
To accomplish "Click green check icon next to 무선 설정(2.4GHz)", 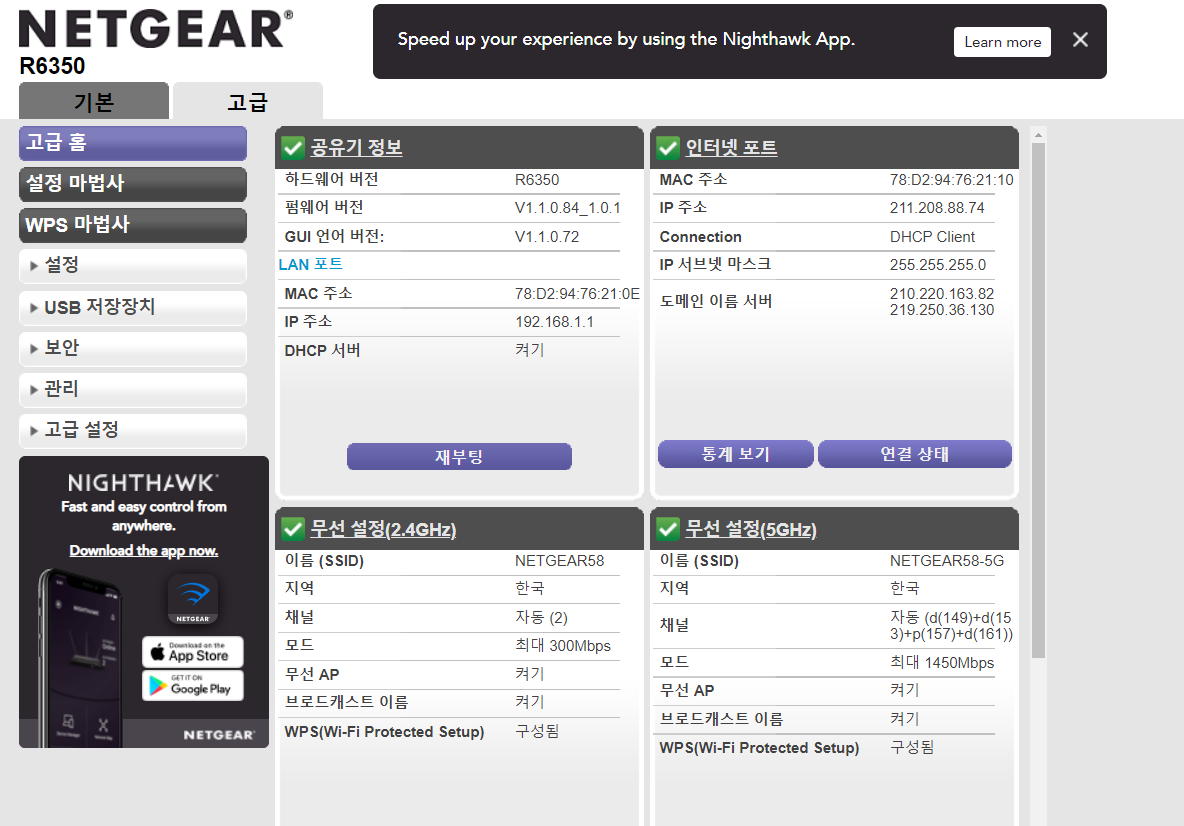I will (x=293, y=529).
